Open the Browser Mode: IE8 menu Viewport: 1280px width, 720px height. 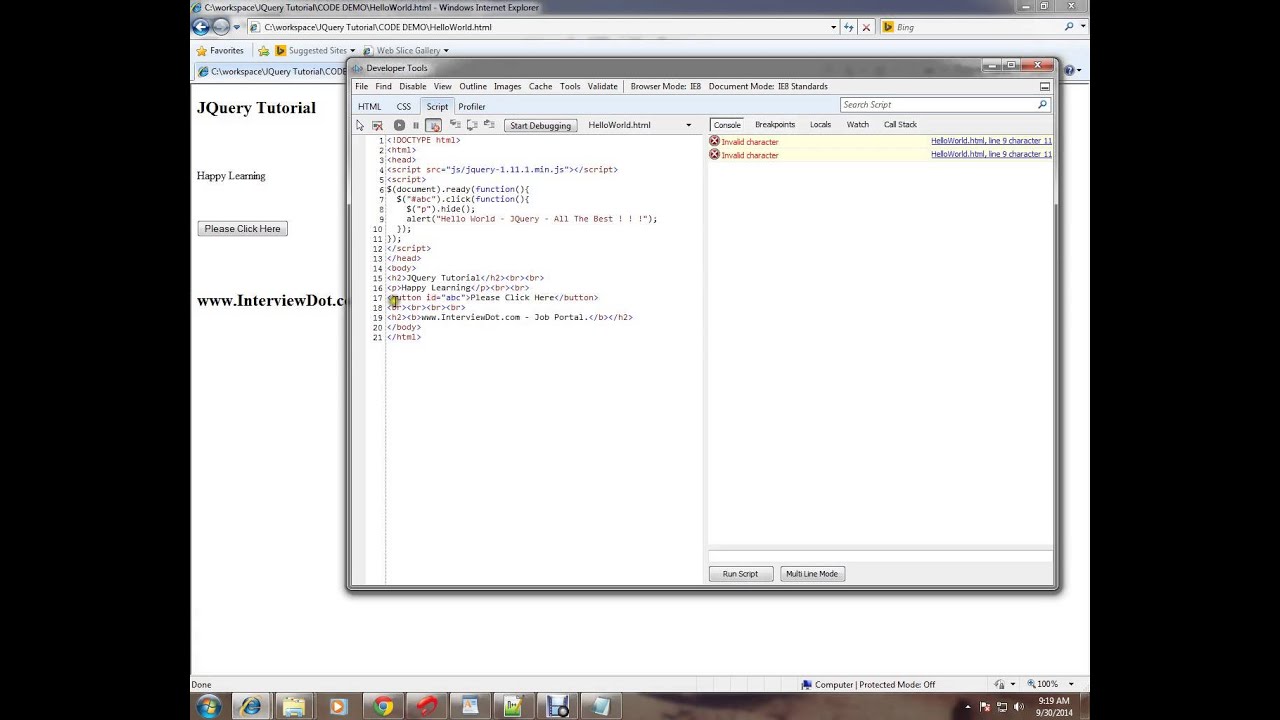pyautogui.click(x=665, y=86)
